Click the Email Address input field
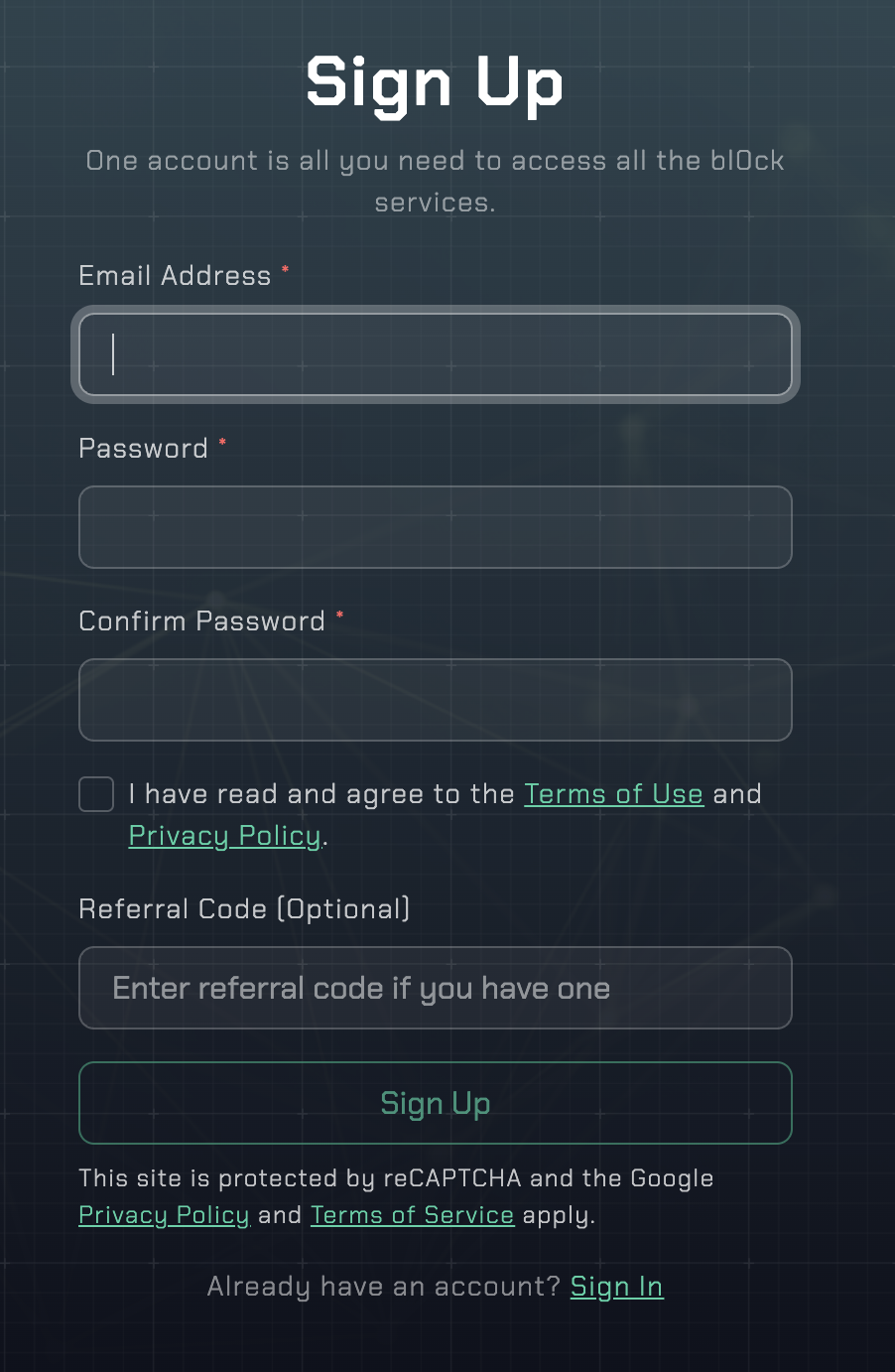The height and width of the screenshot is (1372, 895). coord(435,354)
